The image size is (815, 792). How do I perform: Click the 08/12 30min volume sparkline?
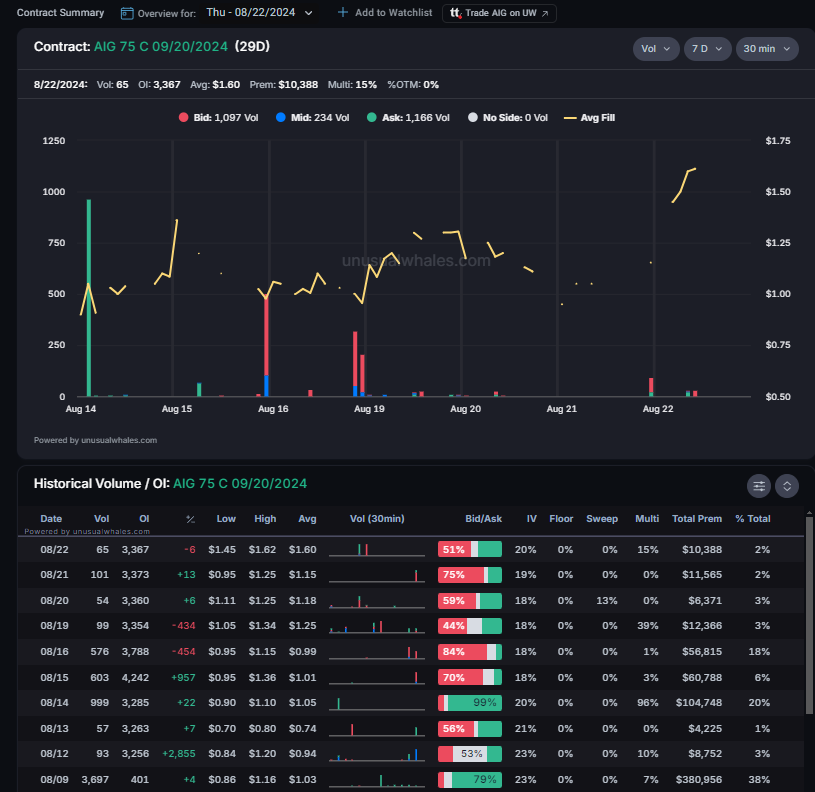click(x=377, y=754)
